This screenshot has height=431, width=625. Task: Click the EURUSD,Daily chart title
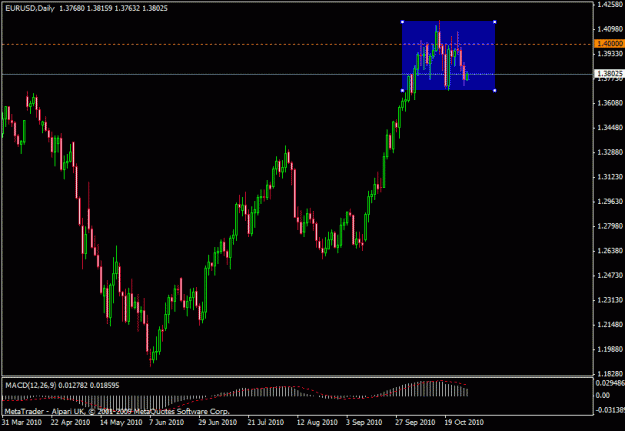(30, 8)
